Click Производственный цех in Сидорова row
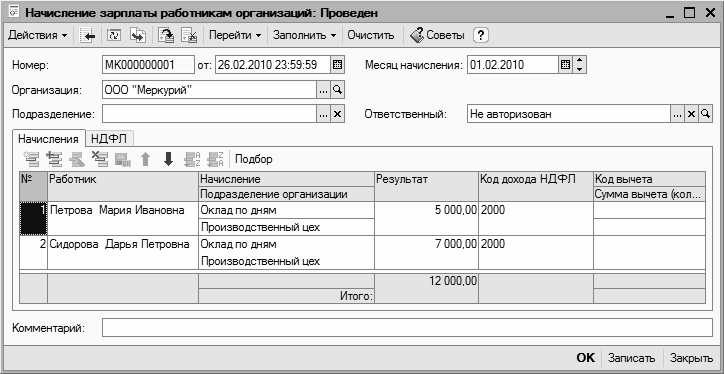724x374 pixels. pyautogui.click(x=286, y=261)
